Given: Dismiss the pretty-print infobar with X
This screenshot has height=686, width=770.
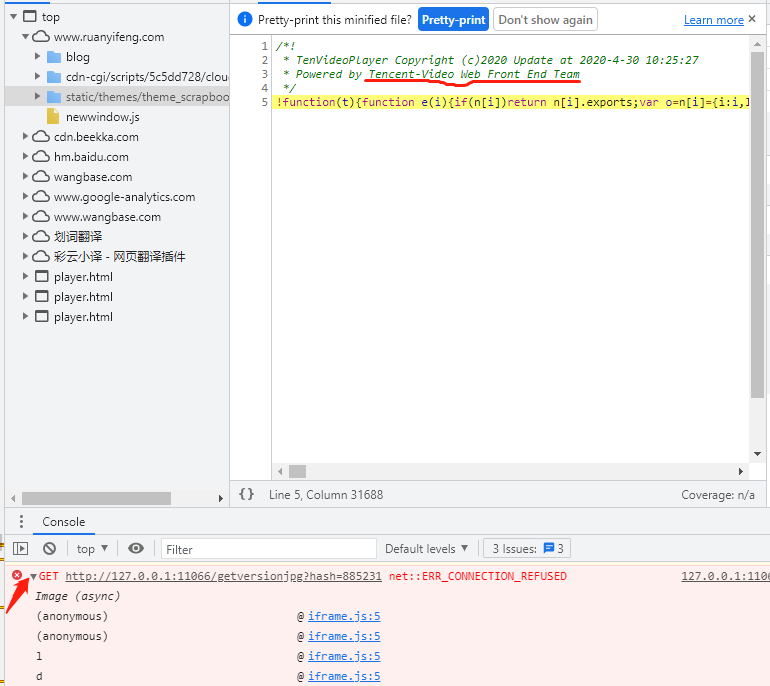Looking at the screenshot, I should tap(753, 19).
